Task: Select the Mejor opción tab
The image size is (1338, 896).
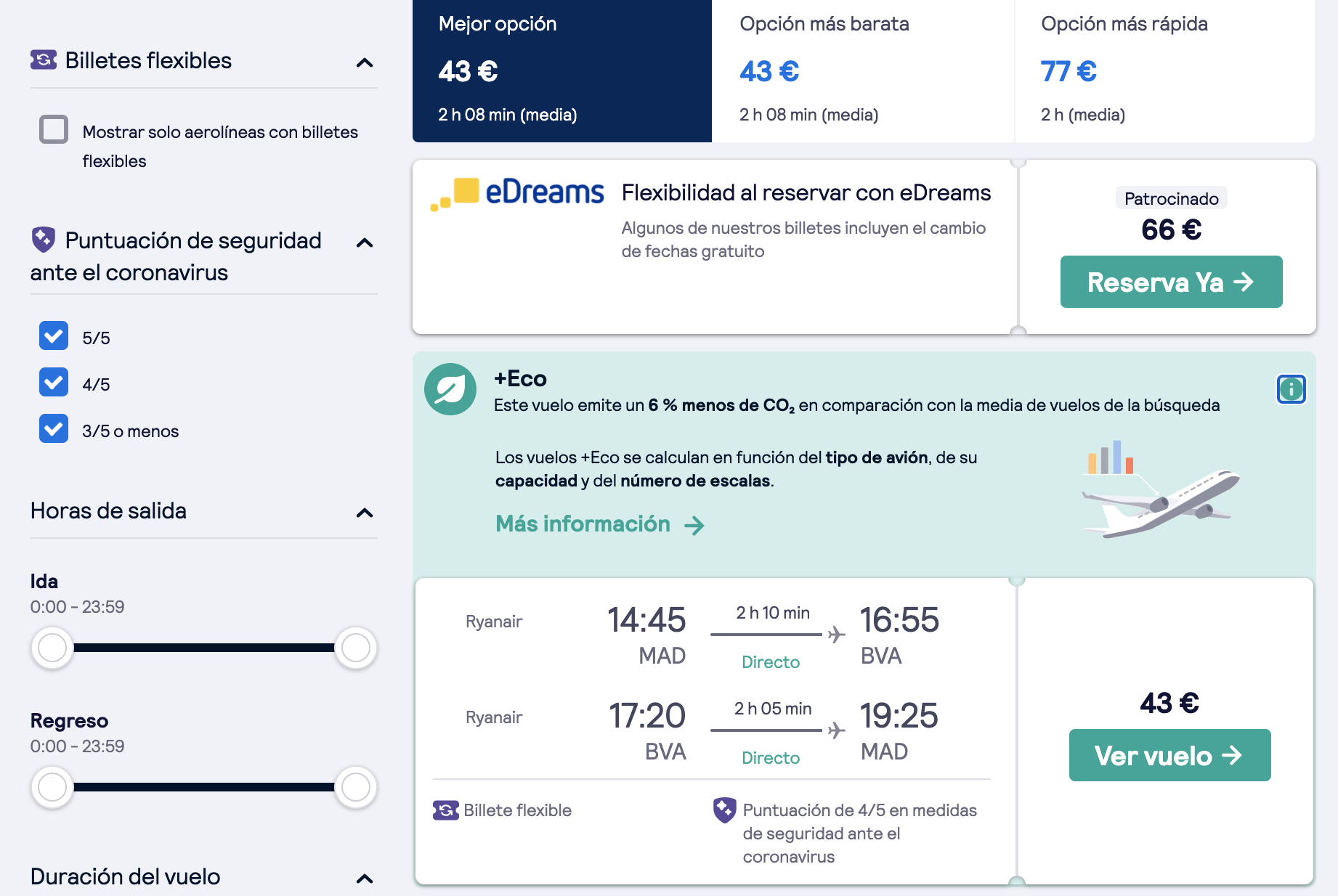Action: click(x=562, y=71)
